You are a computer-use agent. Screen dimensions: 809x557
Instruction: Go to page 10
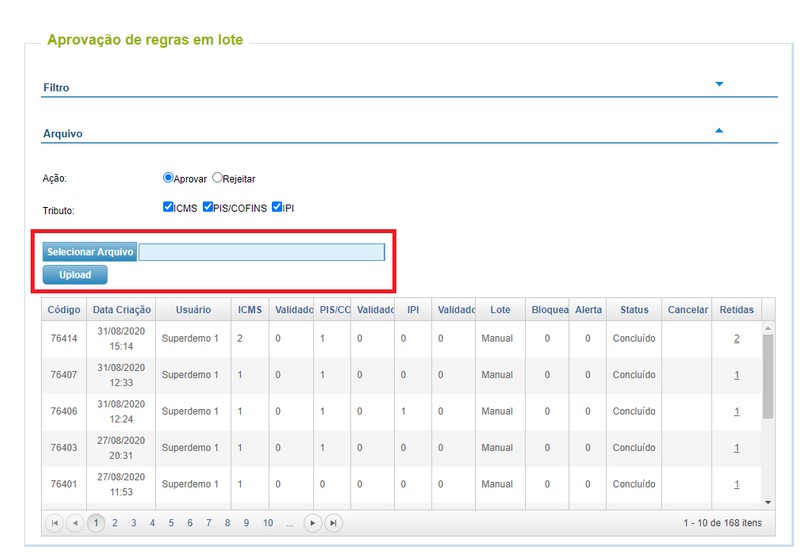[x=268, y=523]
